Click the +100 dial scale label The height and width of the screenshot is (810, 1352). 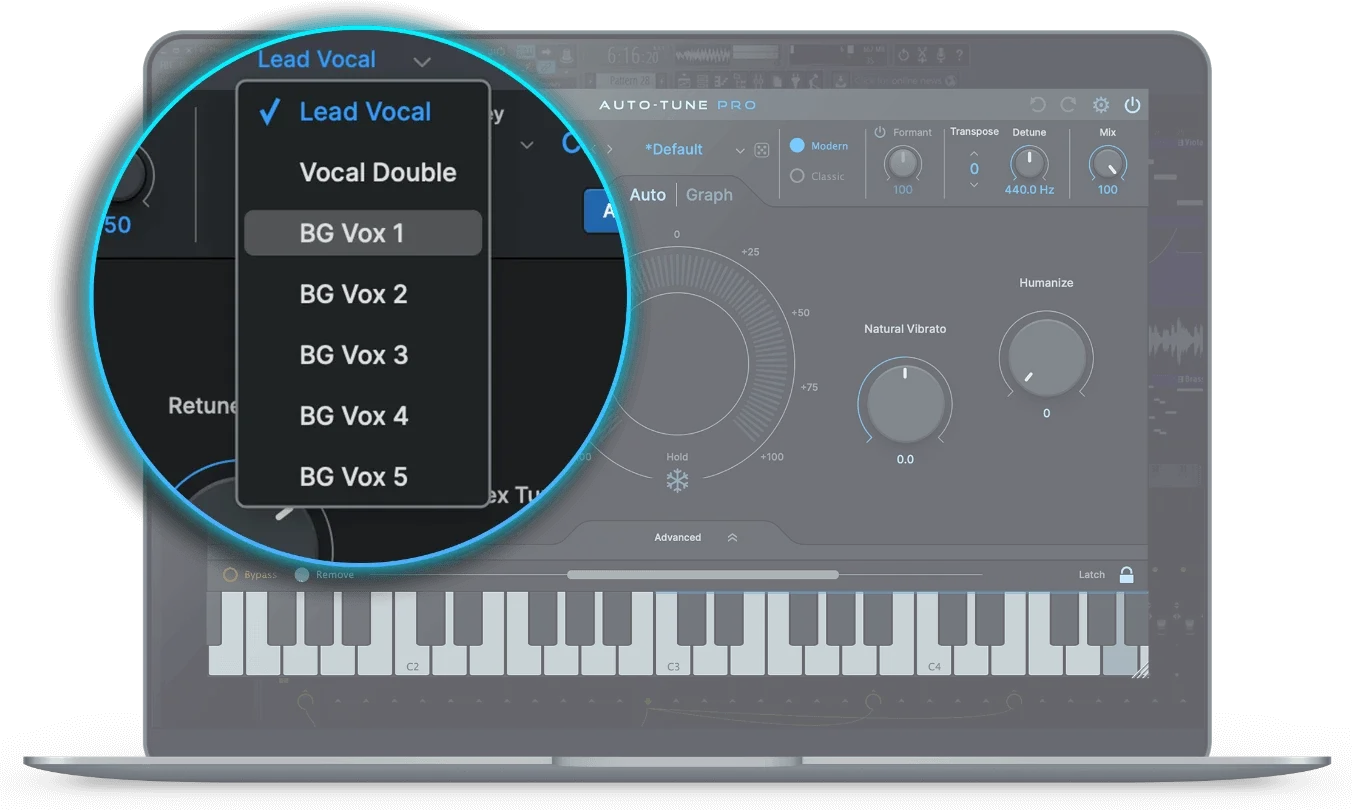pos(772,457)
